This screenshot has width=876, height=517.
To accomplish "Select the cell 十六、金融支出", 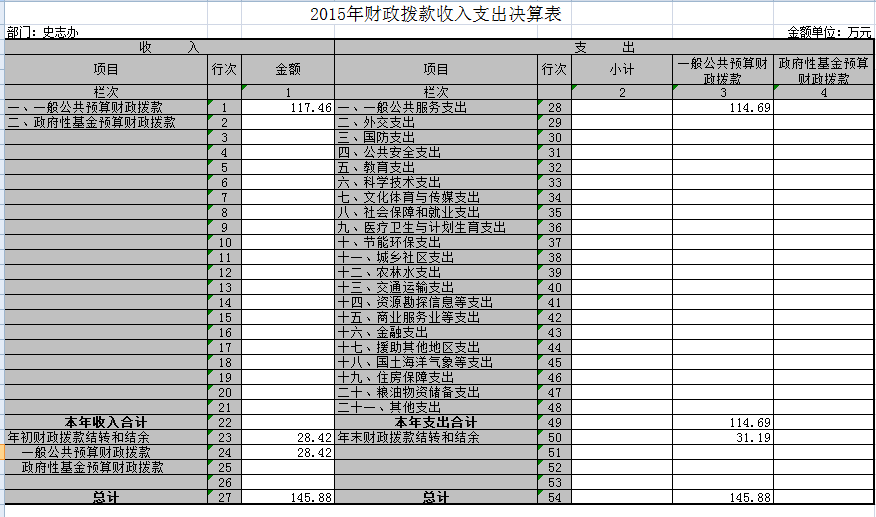I will 436,333.
